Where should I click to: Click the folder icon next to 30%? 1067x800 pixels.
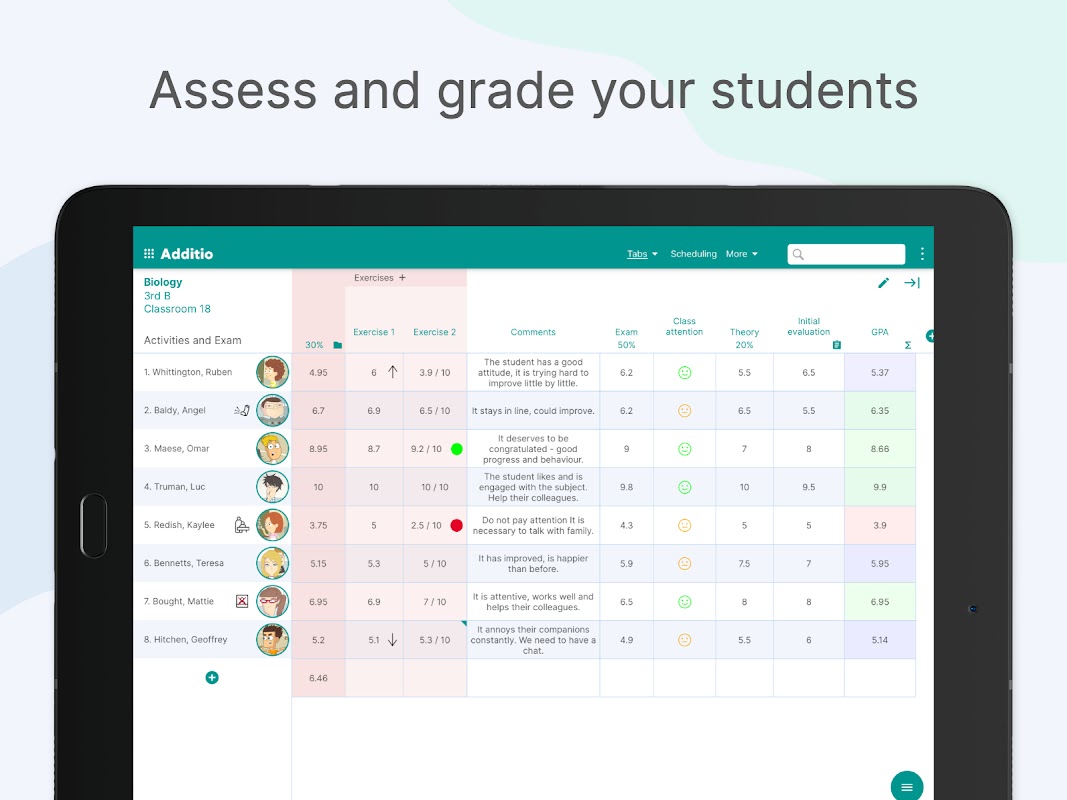click(338, 345)
